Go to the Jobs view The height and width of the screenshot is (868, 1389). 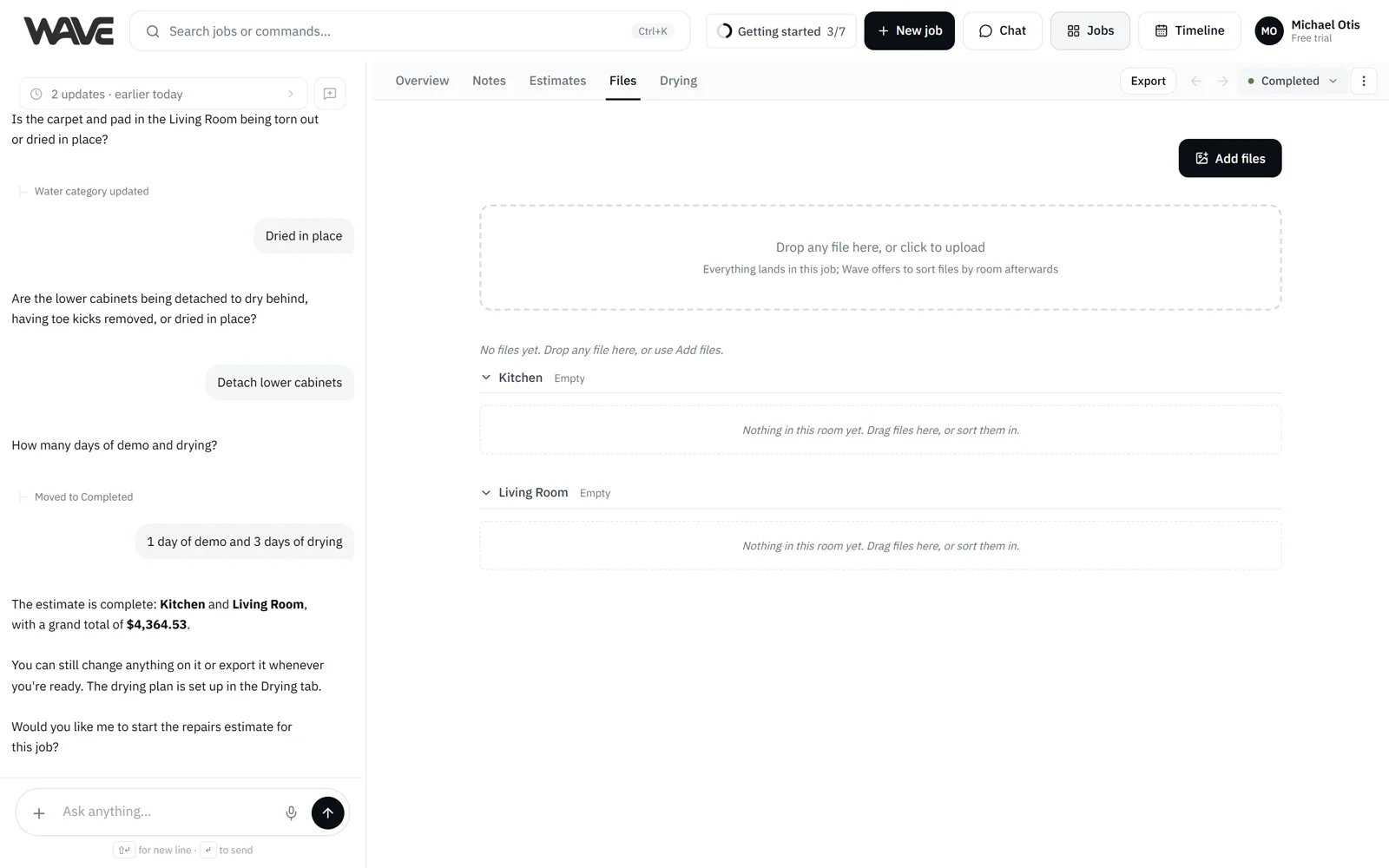(x=1090, y=31)
